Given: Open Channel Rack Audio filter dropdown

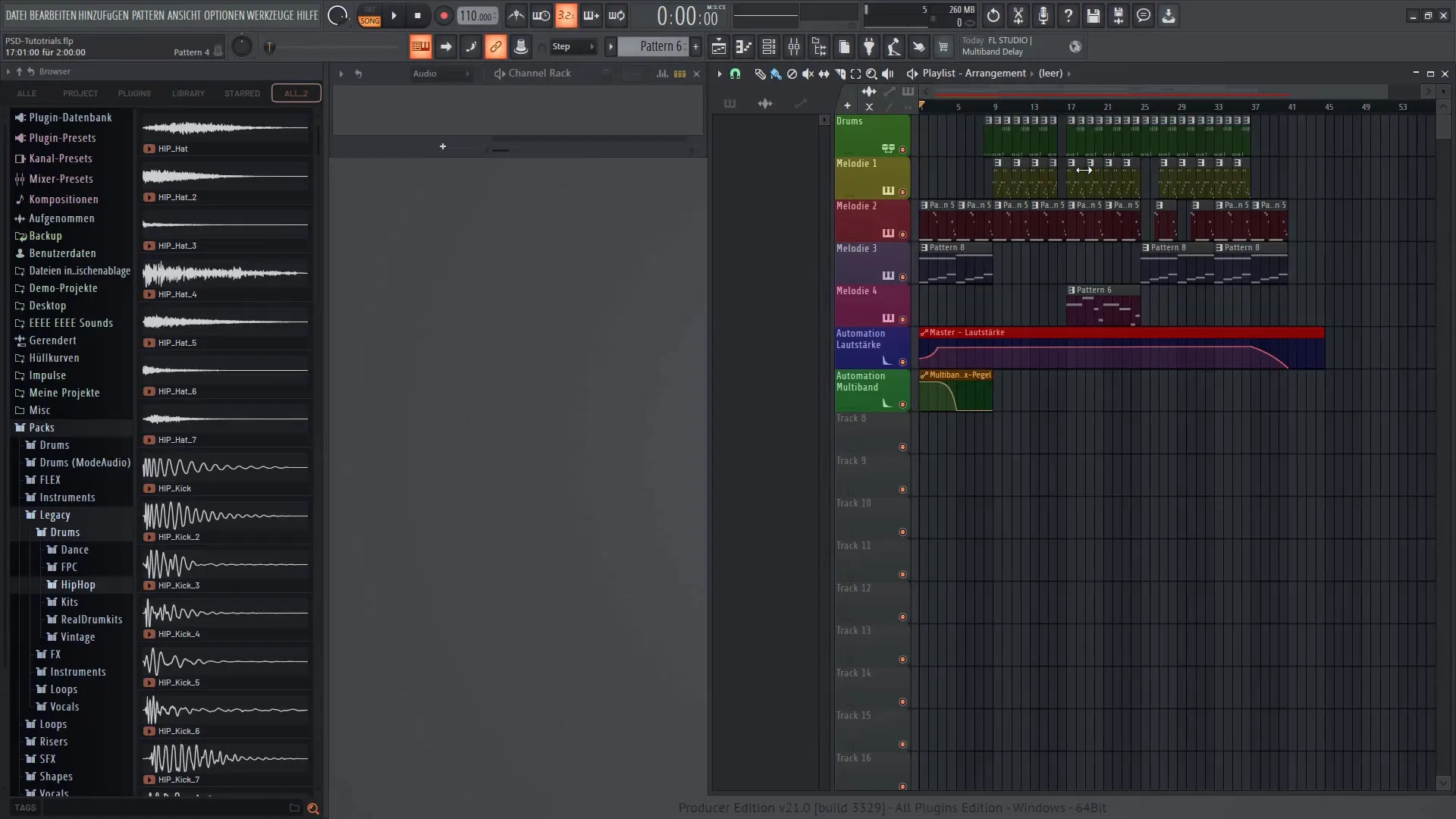Looking at the screenshot, I should [x=441, y=74].
